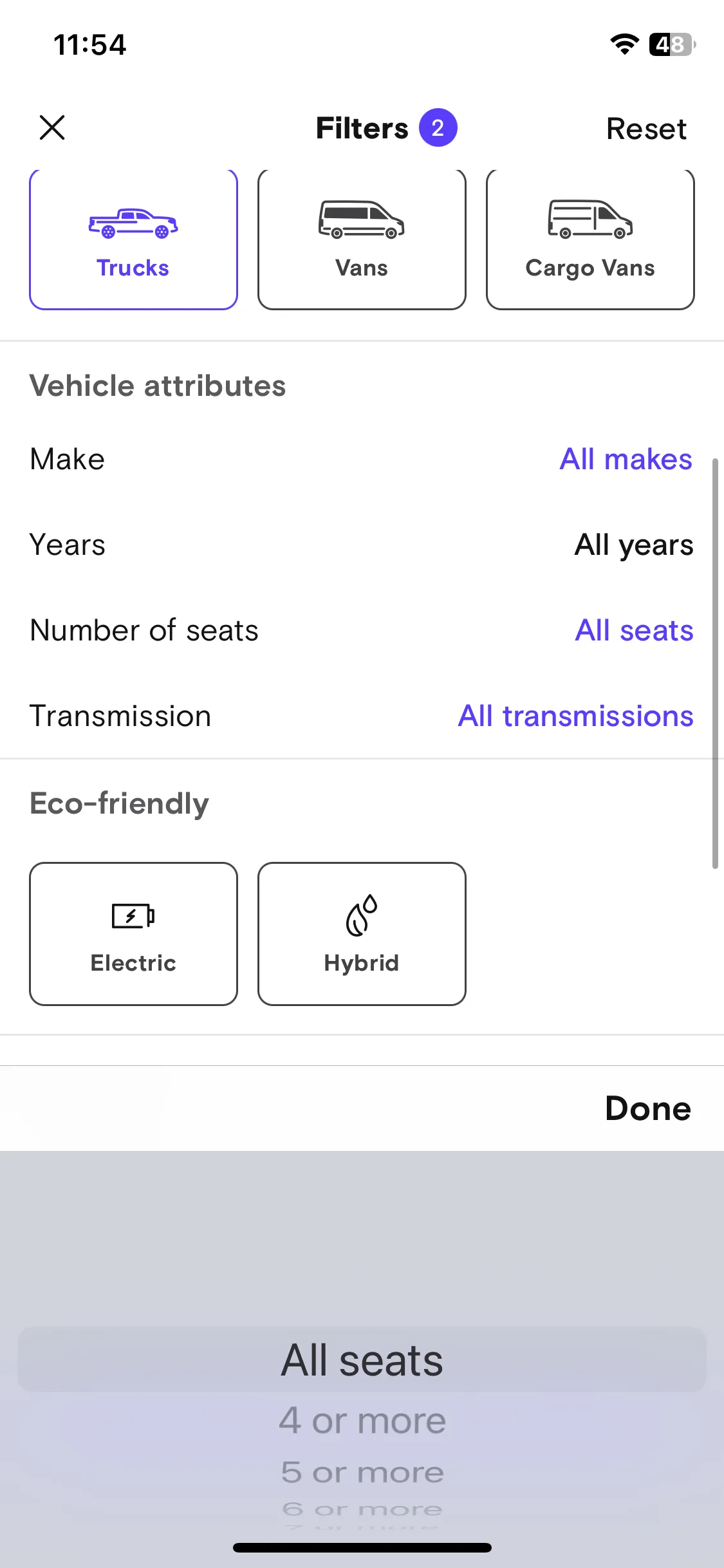
Task: Open the All transmissions selector
Action: [575, 716]
